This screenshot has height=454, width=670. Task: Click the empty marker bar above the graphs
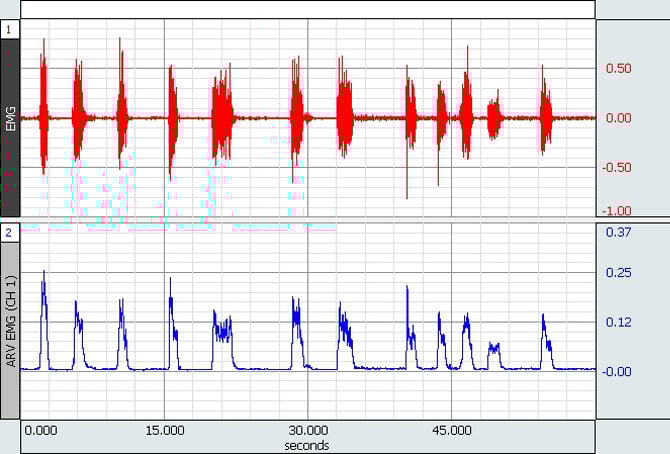pos(308,9)
